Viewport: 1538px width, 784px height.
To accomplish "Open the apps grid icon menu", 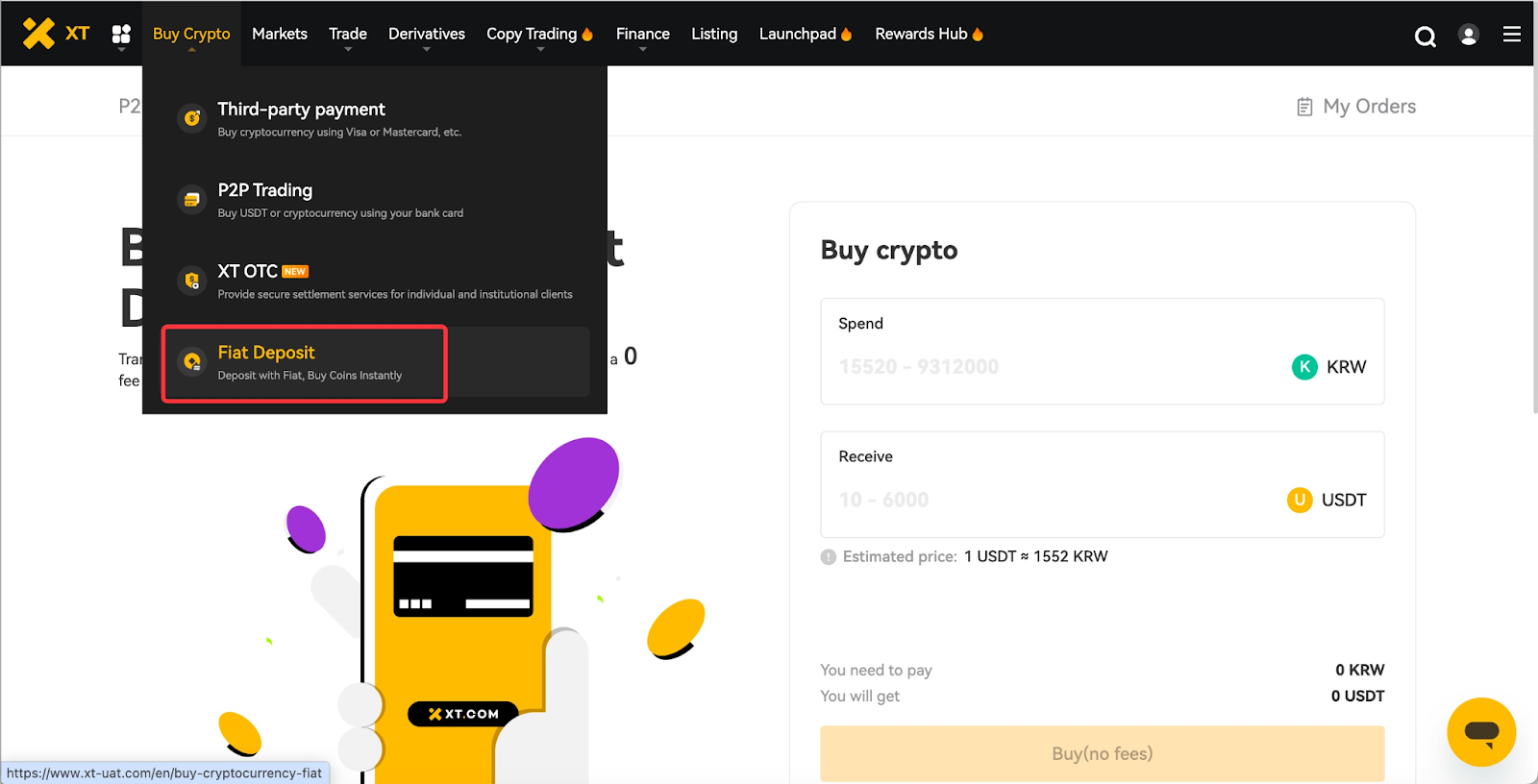I will 121,35.
